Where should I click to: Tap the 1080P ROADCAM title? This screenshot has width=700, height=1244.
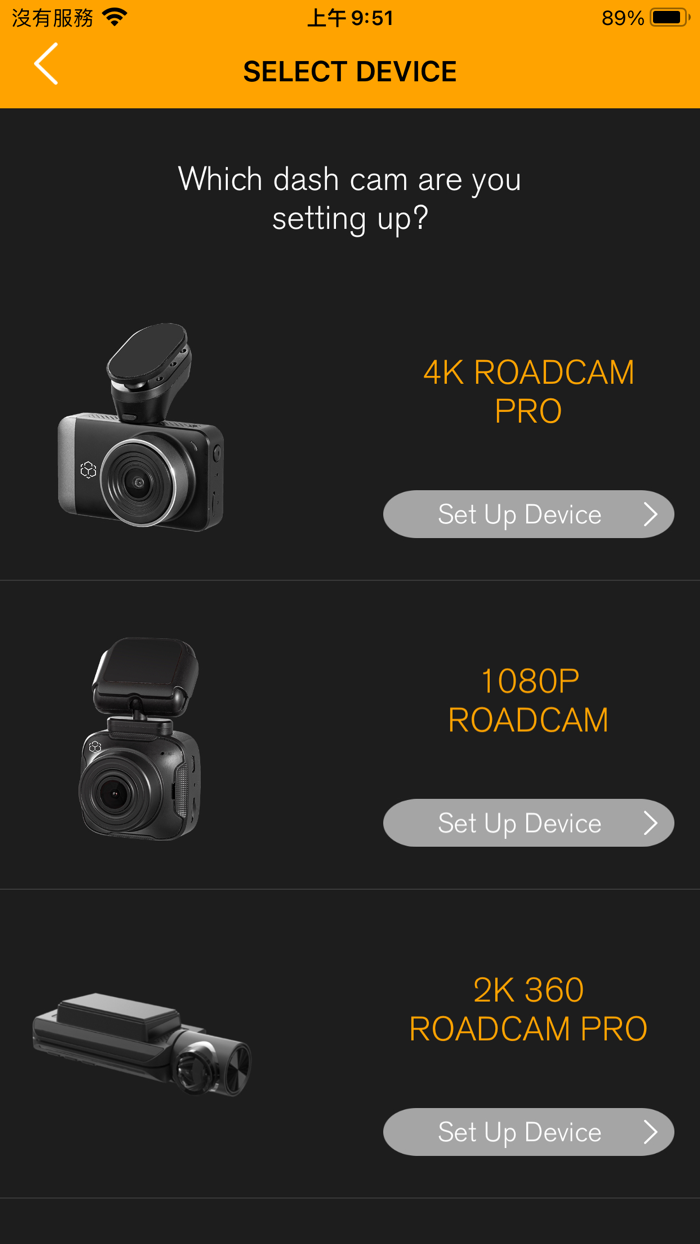[528, 700]
